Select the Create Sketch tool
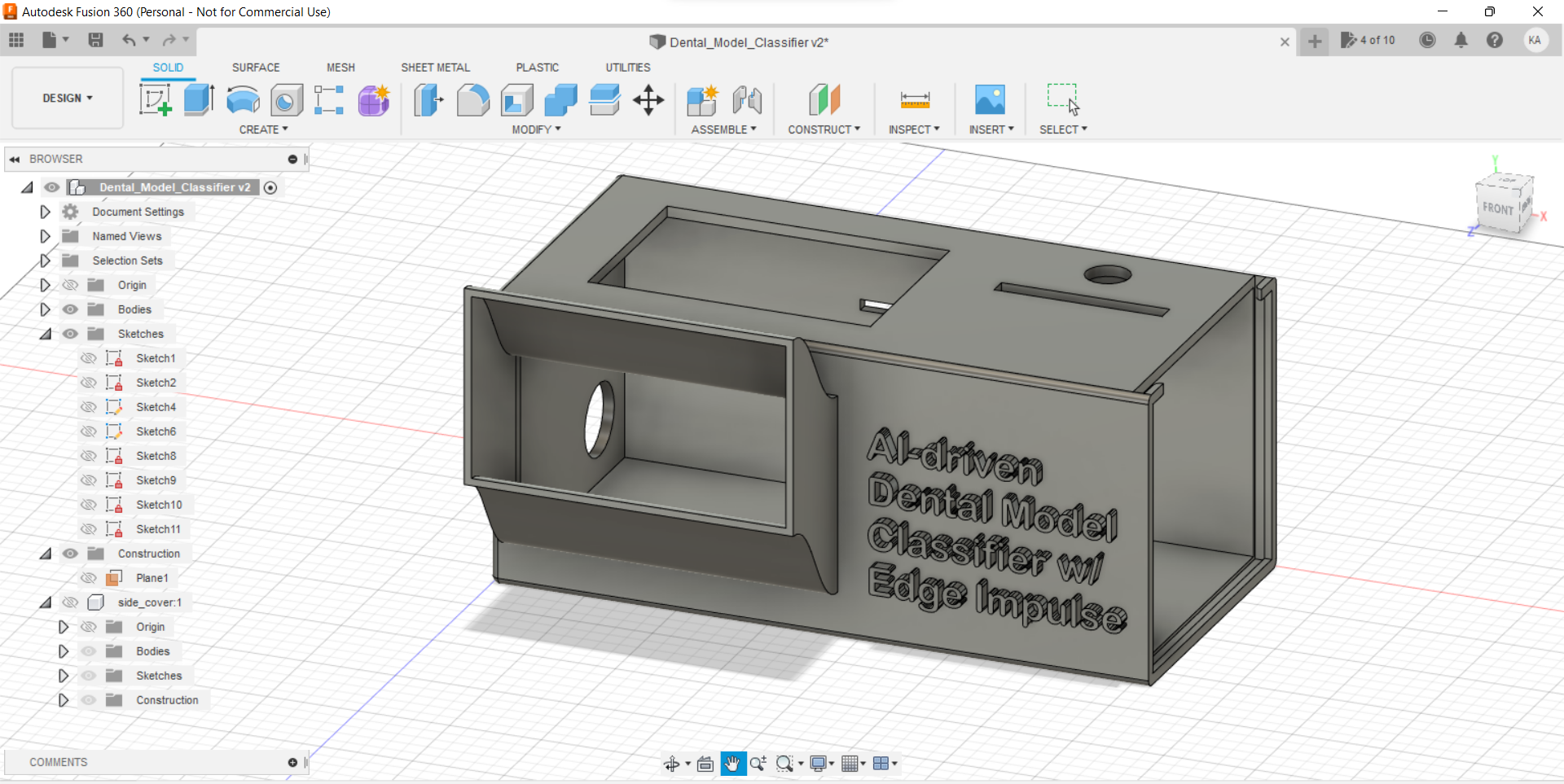1564x784 pixels. (155, 100)
